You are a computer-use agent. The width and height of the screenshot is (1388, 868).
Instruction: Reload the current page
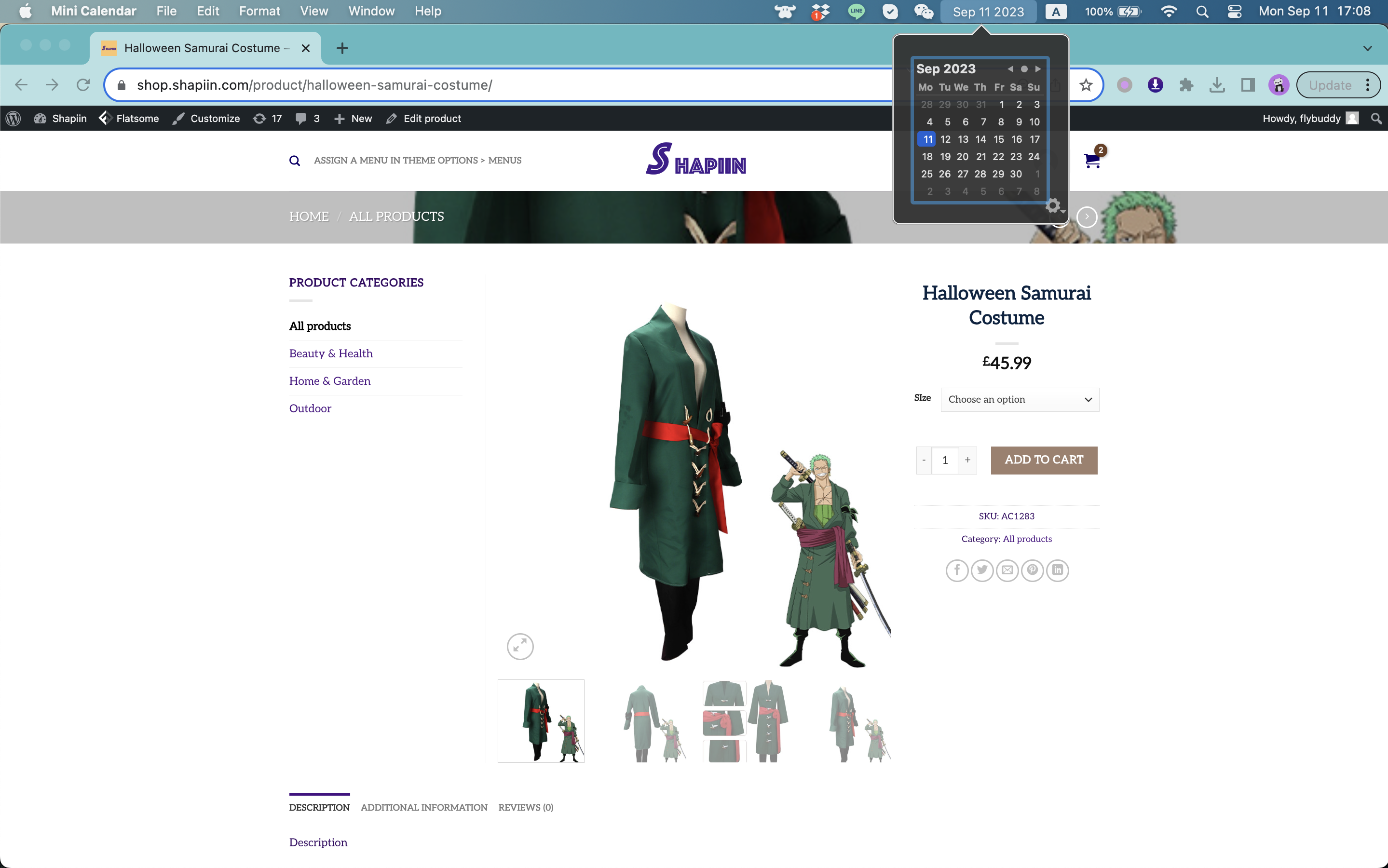pyautogui.click(x=83, y=85)
